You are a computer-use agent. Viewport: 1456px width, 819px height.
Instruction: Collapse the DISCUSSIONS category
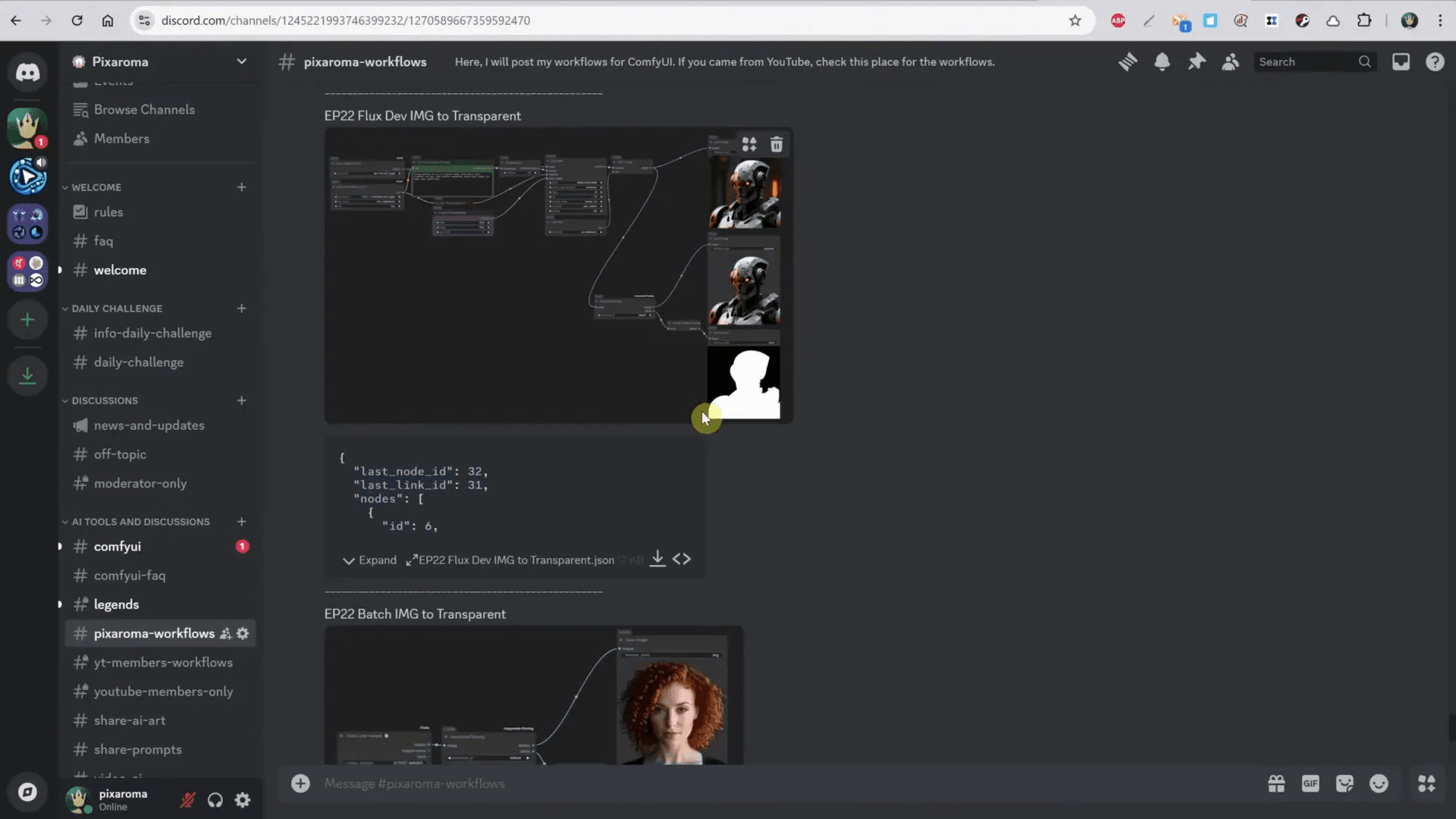(x=100, y=400)
